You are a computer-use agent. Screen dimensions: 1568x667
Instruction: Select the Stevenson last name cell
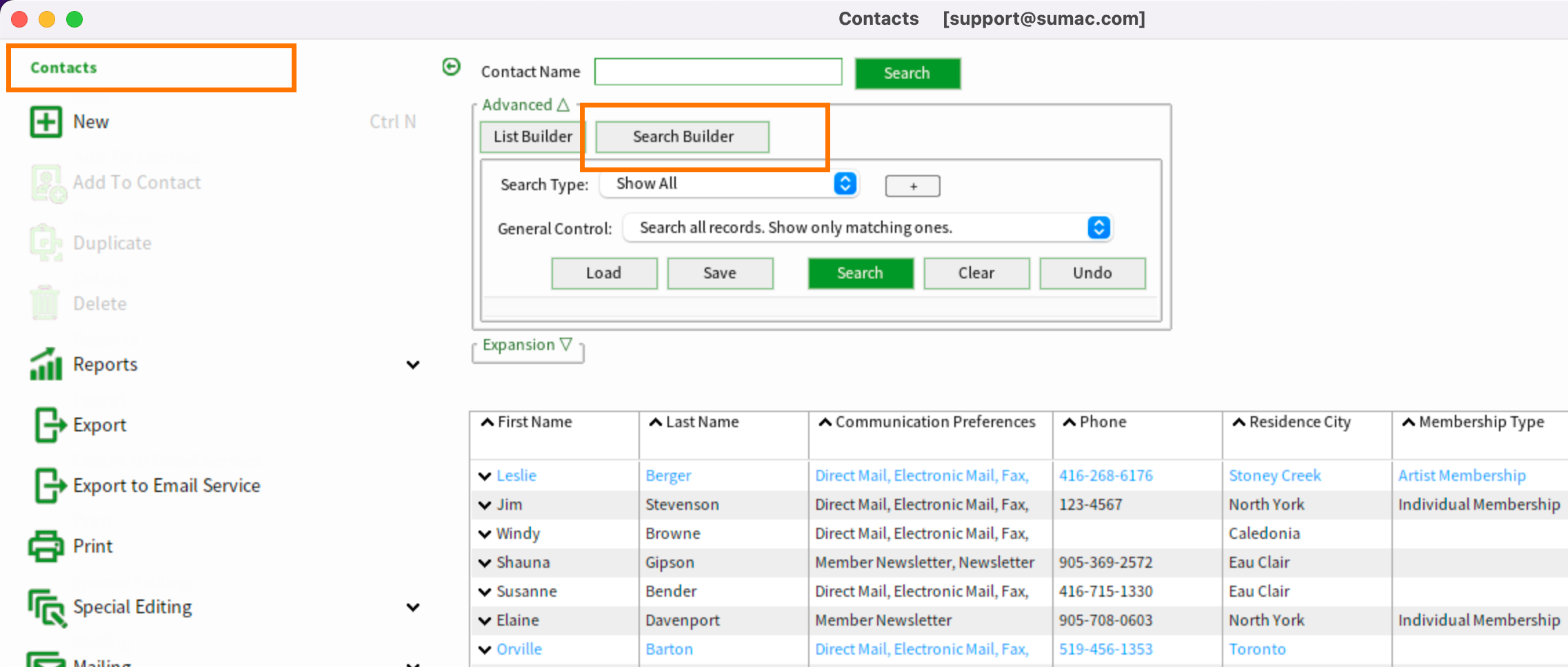tap(682, 504)
